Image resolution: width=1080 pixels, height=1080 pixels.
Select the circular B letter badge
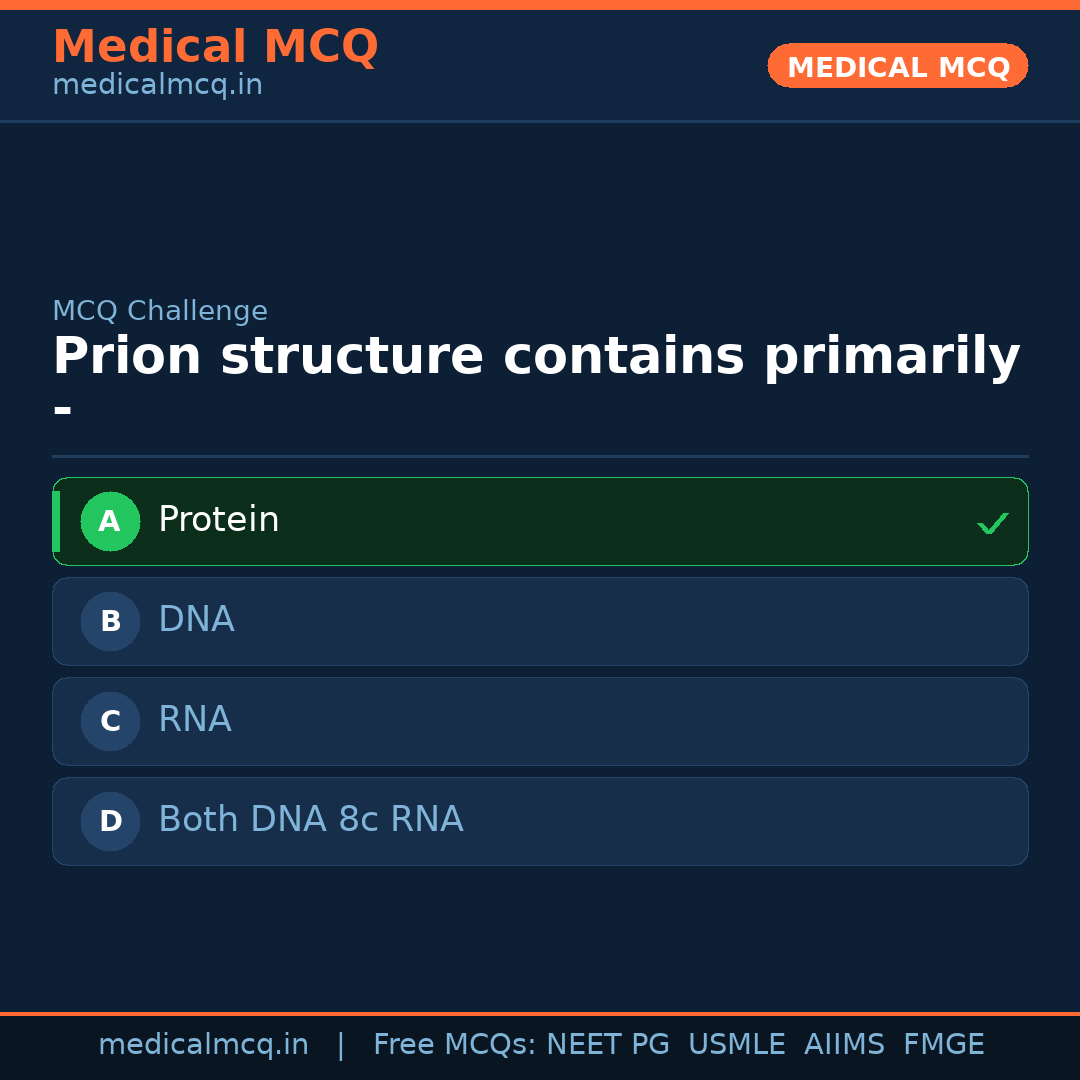click(110, 621)
